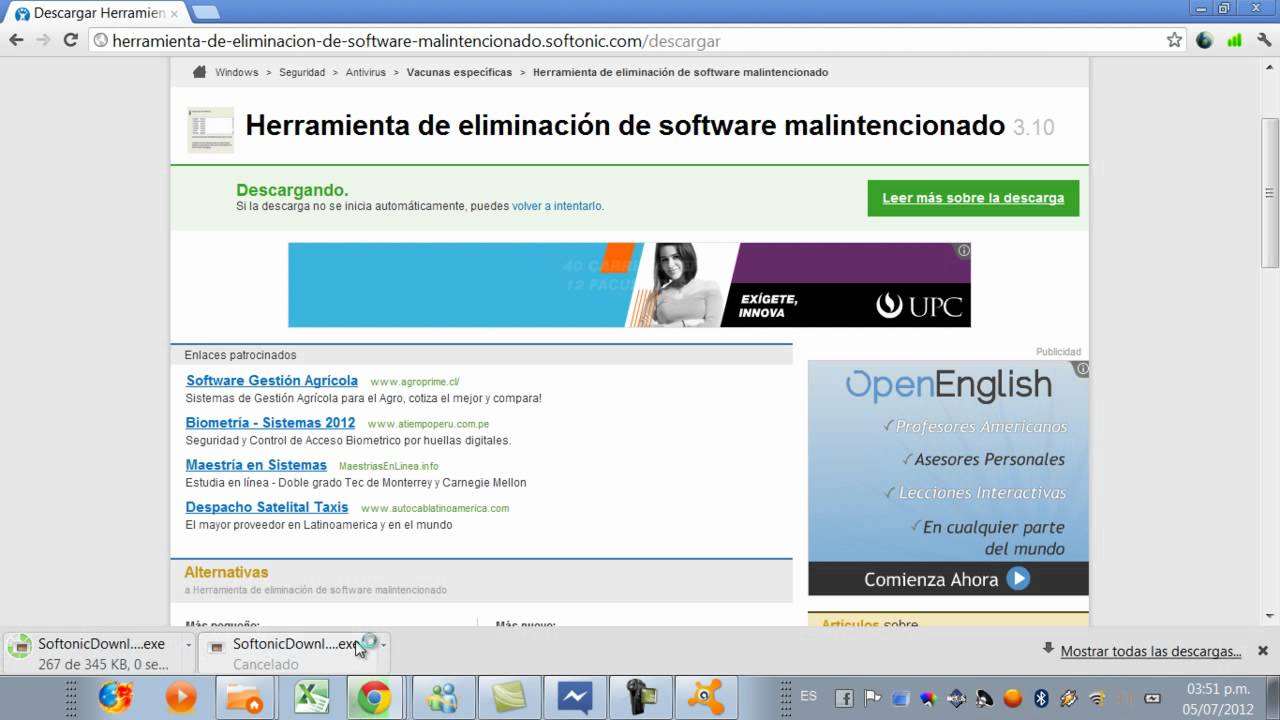Open Biometría - Sistemas 2012 link
This screenshot has width=1280, height=720.
point(270,423)
